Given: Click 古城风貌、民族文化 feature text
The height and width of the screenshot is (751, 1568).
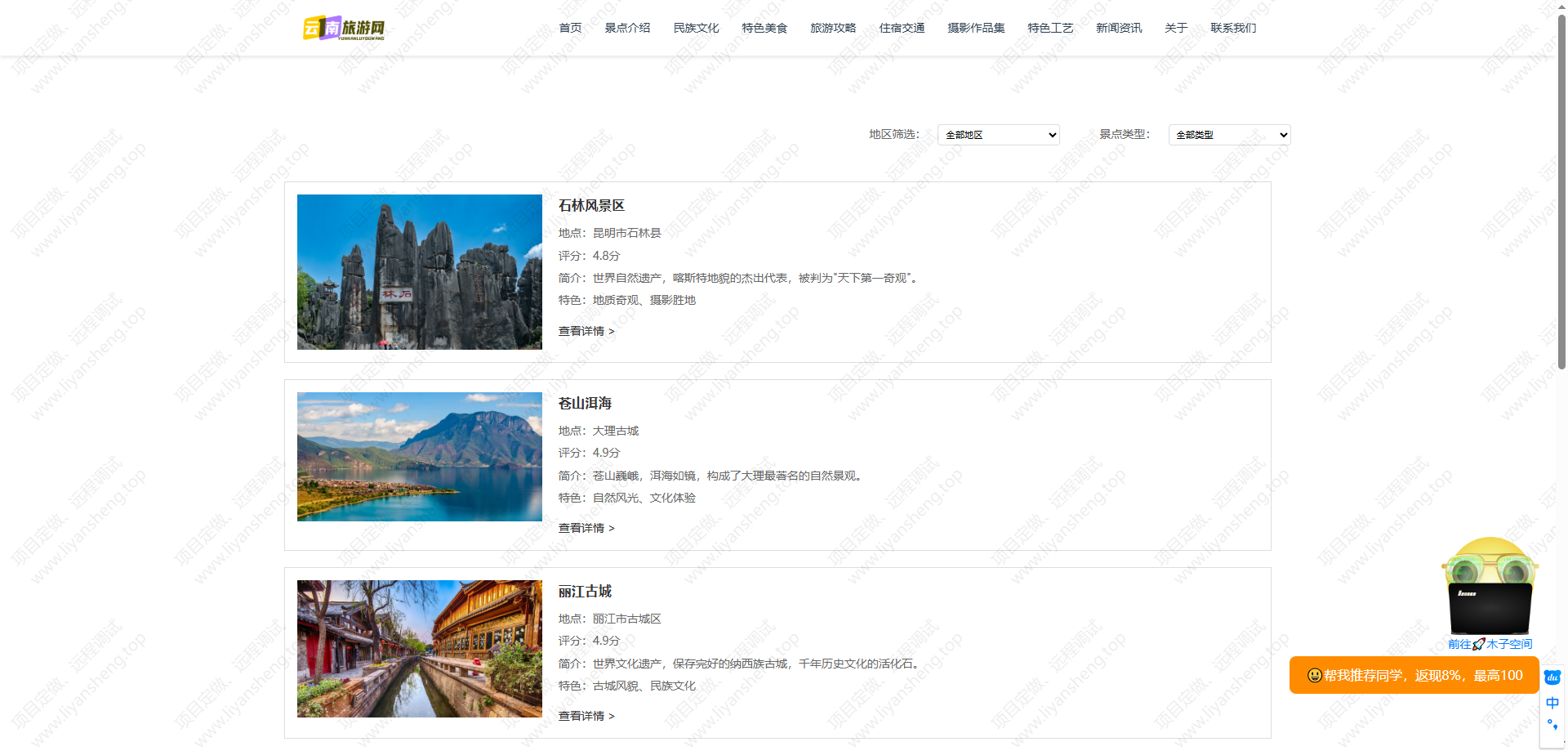Looking at the screenshot, I should 644,686.
